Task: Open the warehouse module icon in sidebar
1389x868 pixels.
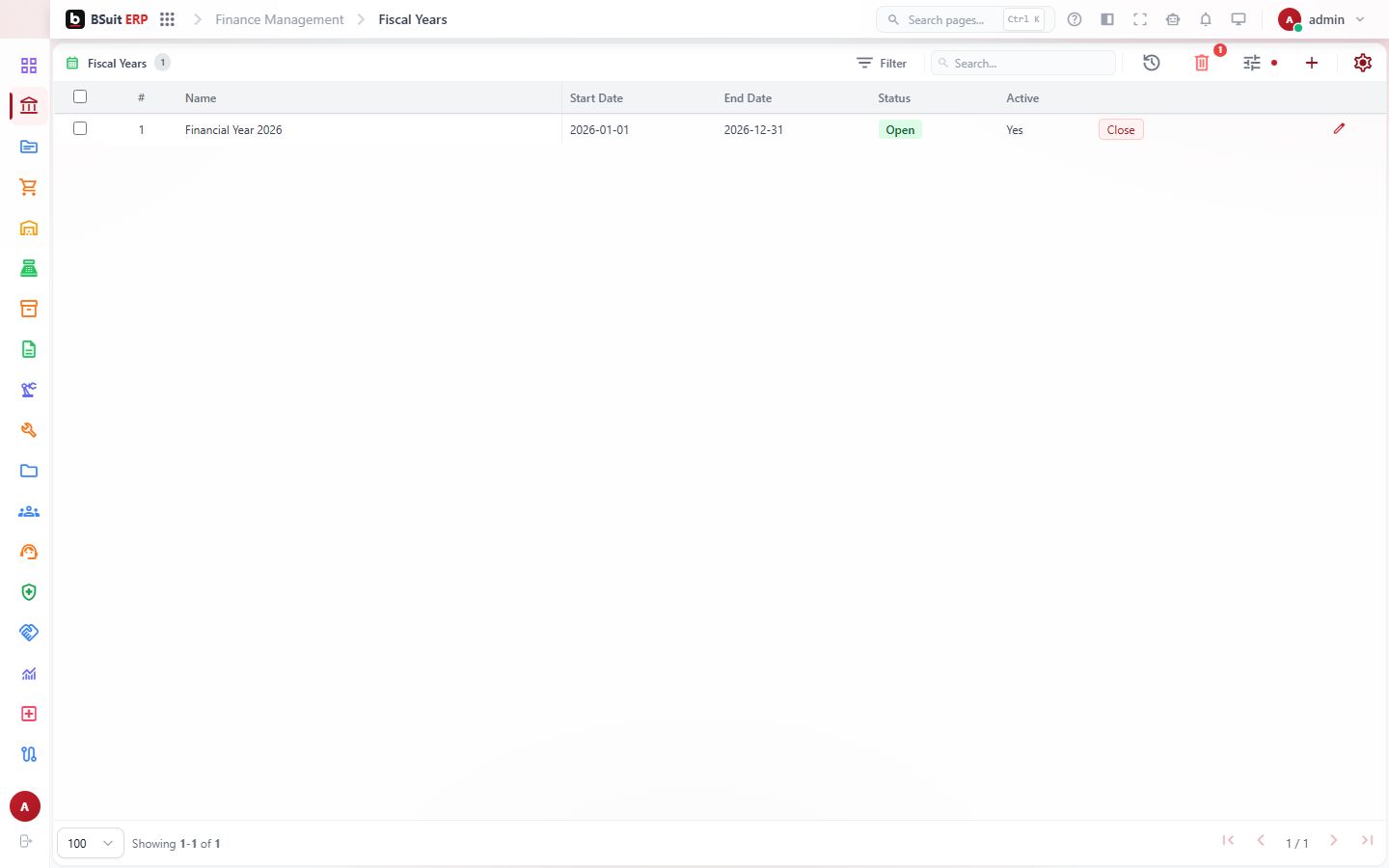Action: tap(29, 228)
